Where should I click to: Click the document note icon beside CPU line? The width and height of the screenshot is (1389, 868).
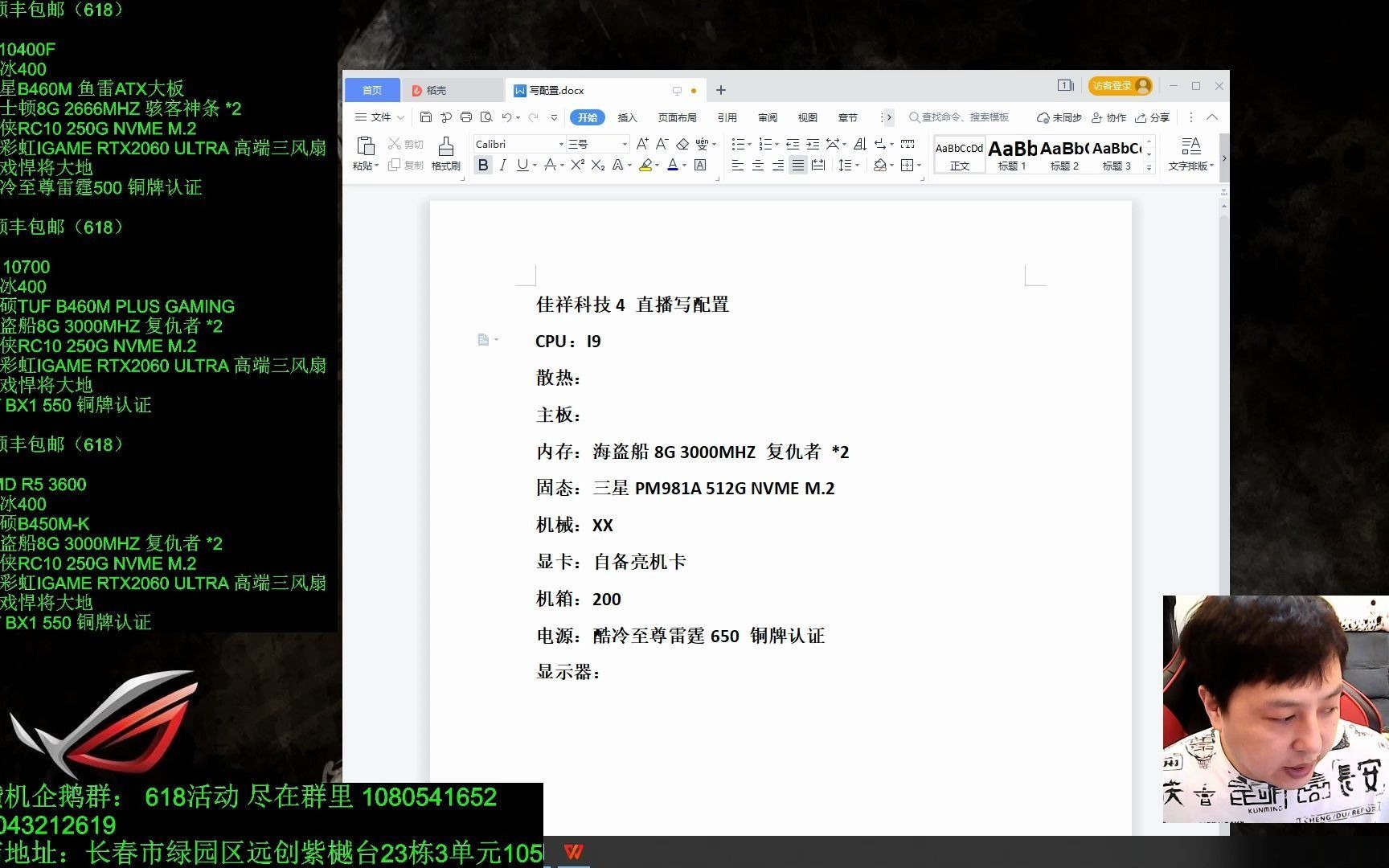point(483,340)
